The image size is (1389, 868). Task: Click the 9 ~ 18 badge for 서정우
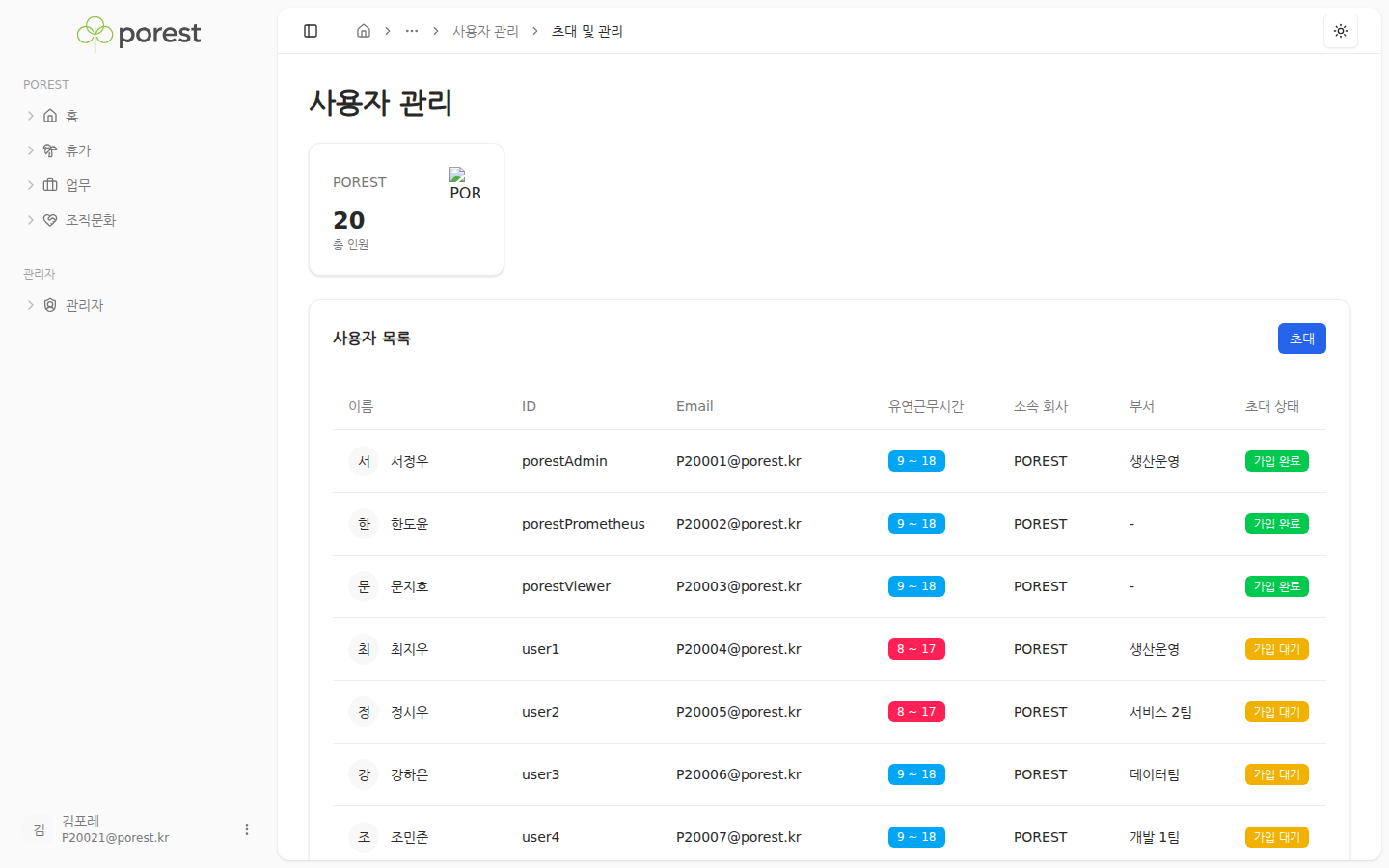point(916,461)
